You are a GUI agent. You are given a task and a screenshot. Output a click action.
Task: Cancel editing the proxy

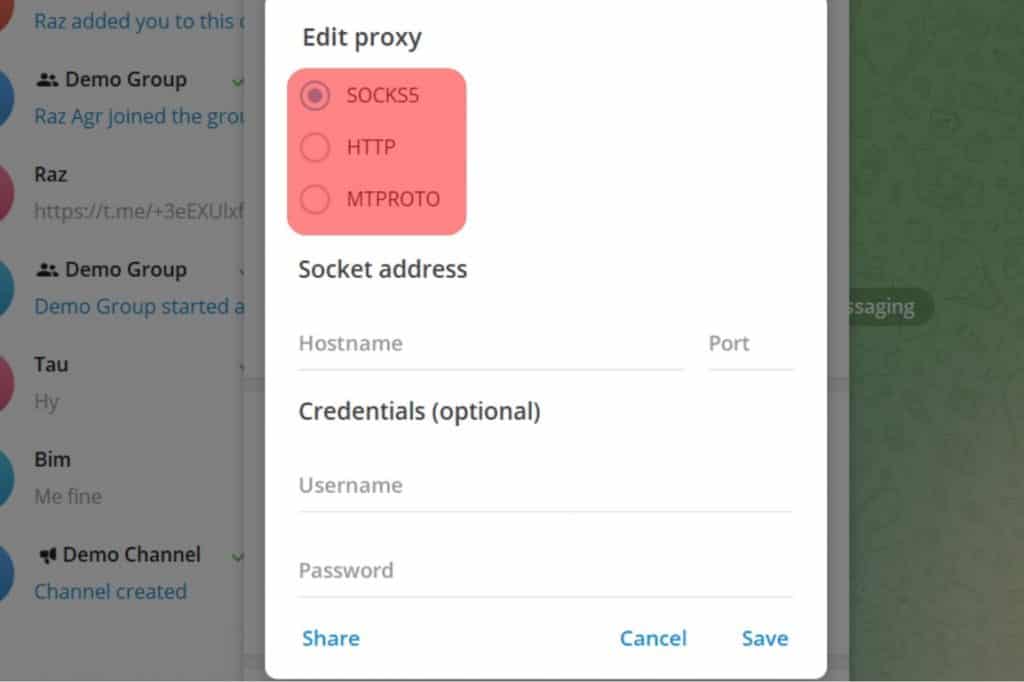[x=653, y=638]
